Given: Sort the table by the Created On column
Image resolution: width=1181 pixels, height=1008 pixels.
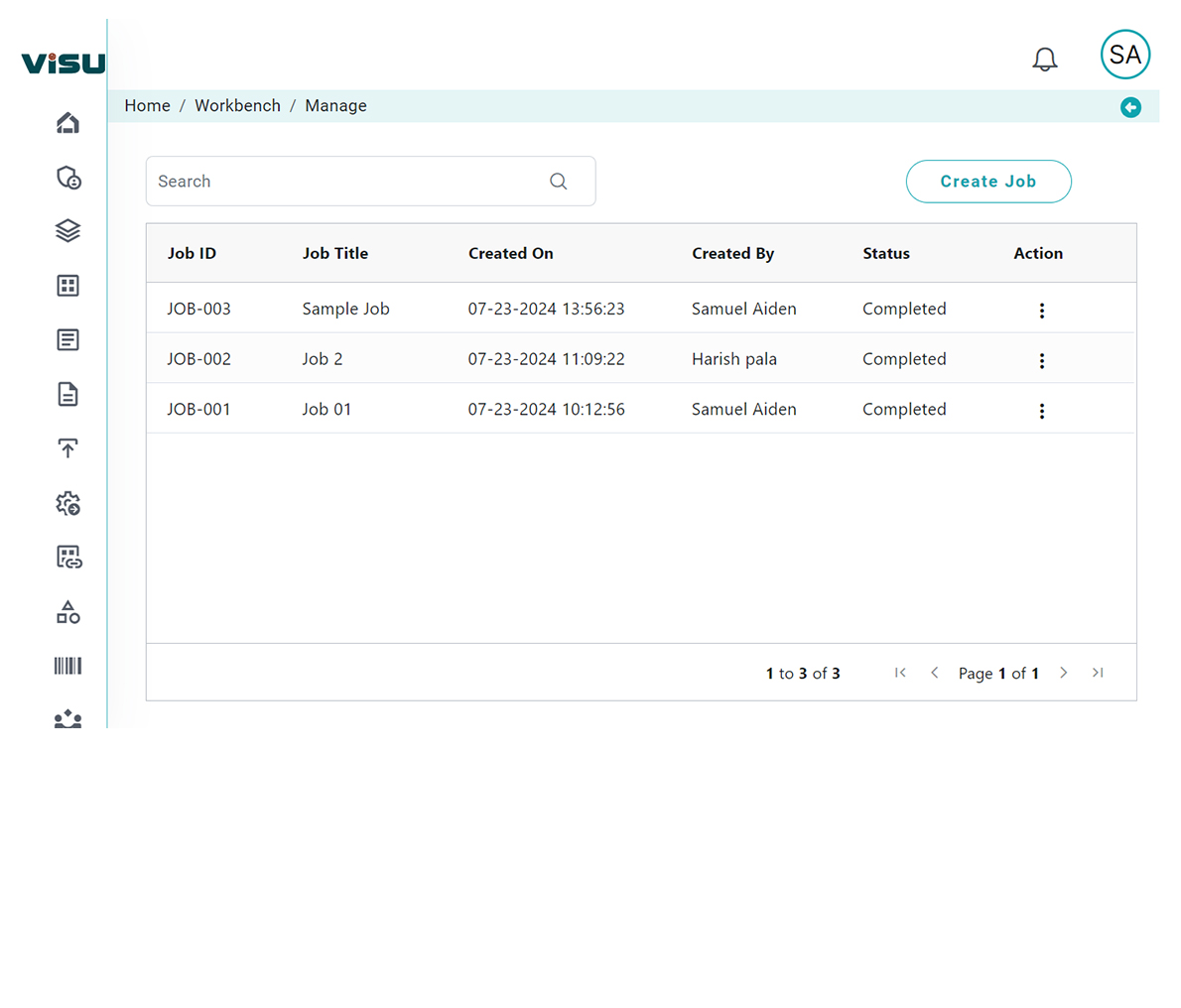Looking at the screenshot, I should [511, 254].
